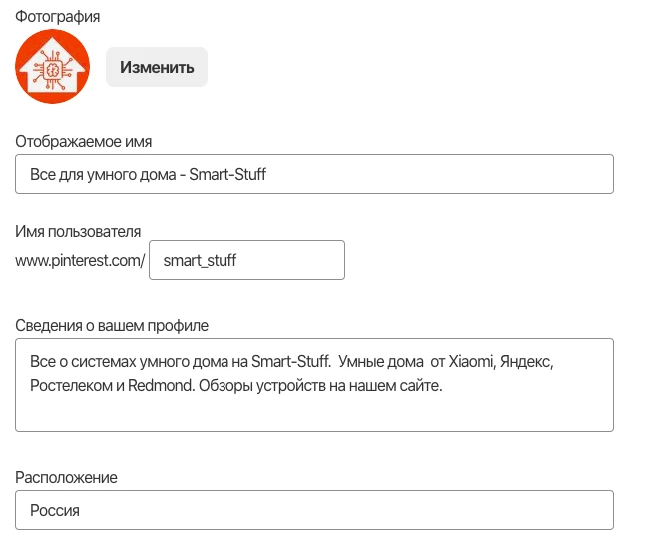Click the orange smart-home profile photo
This screenshot has width=669, height=557.
tap(52, 67)
